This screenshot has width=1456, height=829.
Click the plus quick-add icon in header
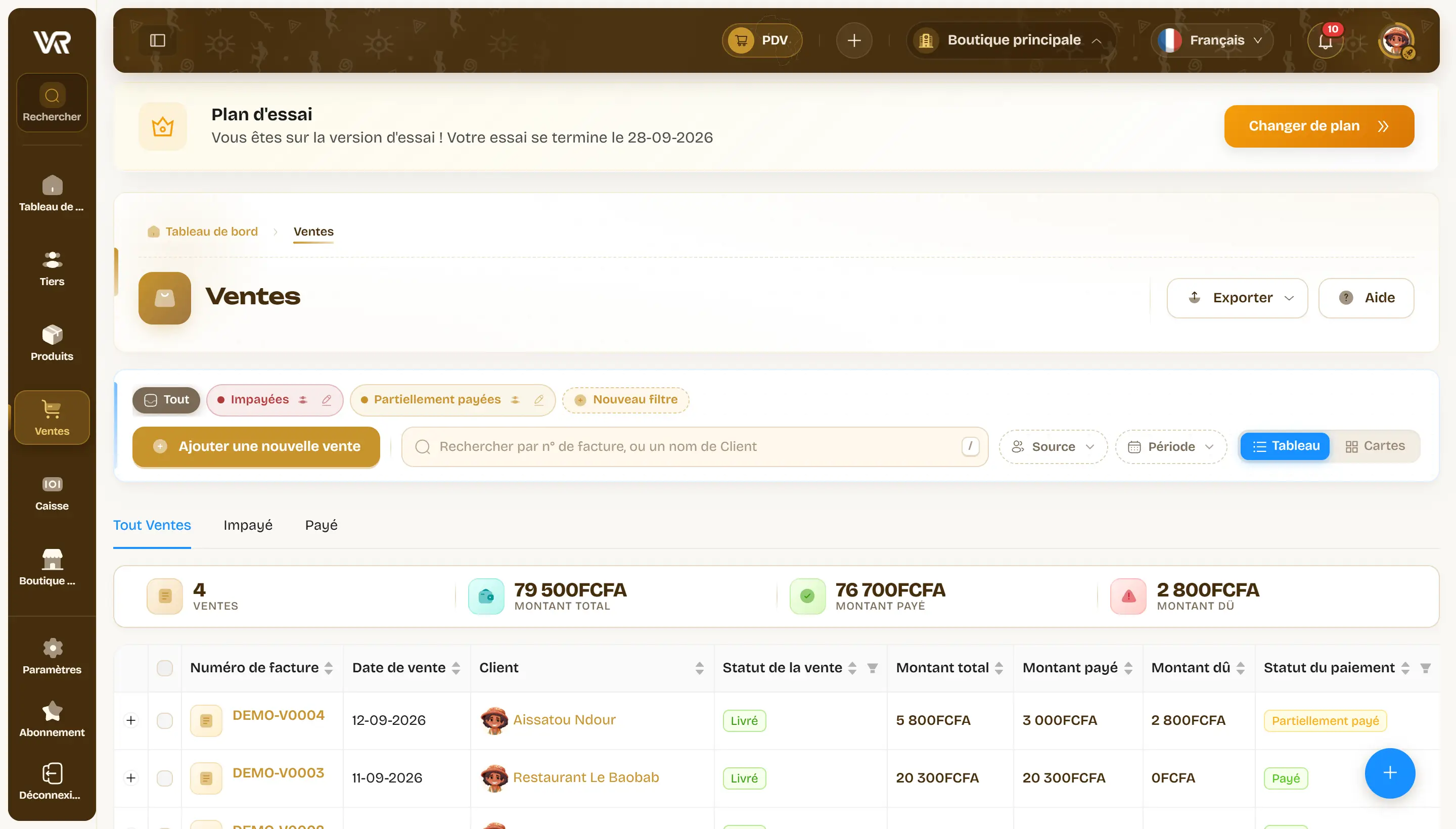(853, 40)
